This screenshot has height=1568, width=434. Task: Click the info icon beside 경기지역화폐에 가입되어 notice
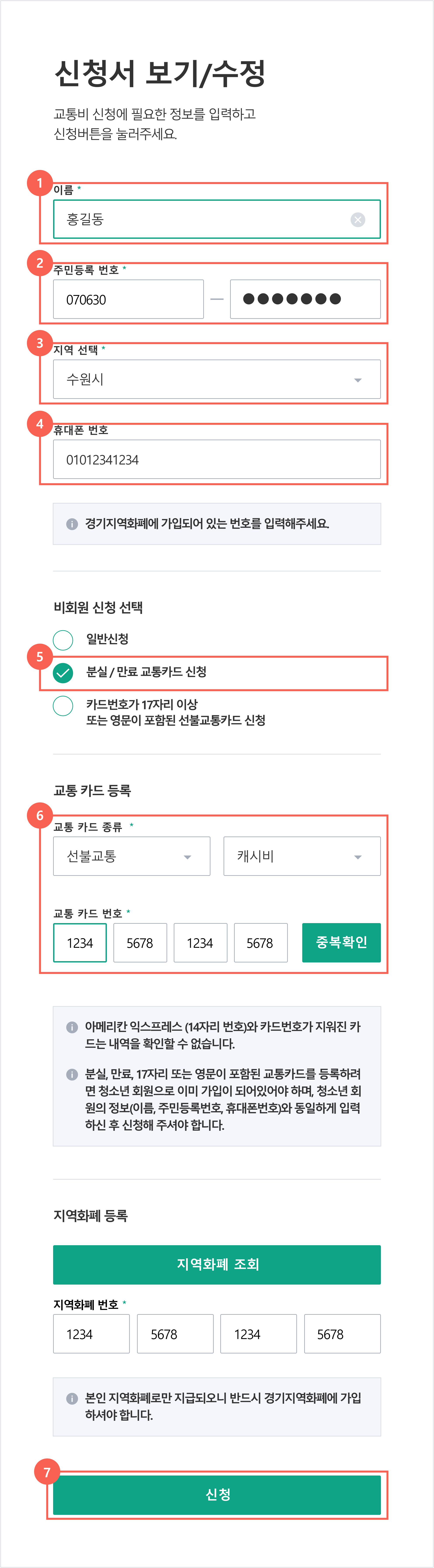pos(72,524)
